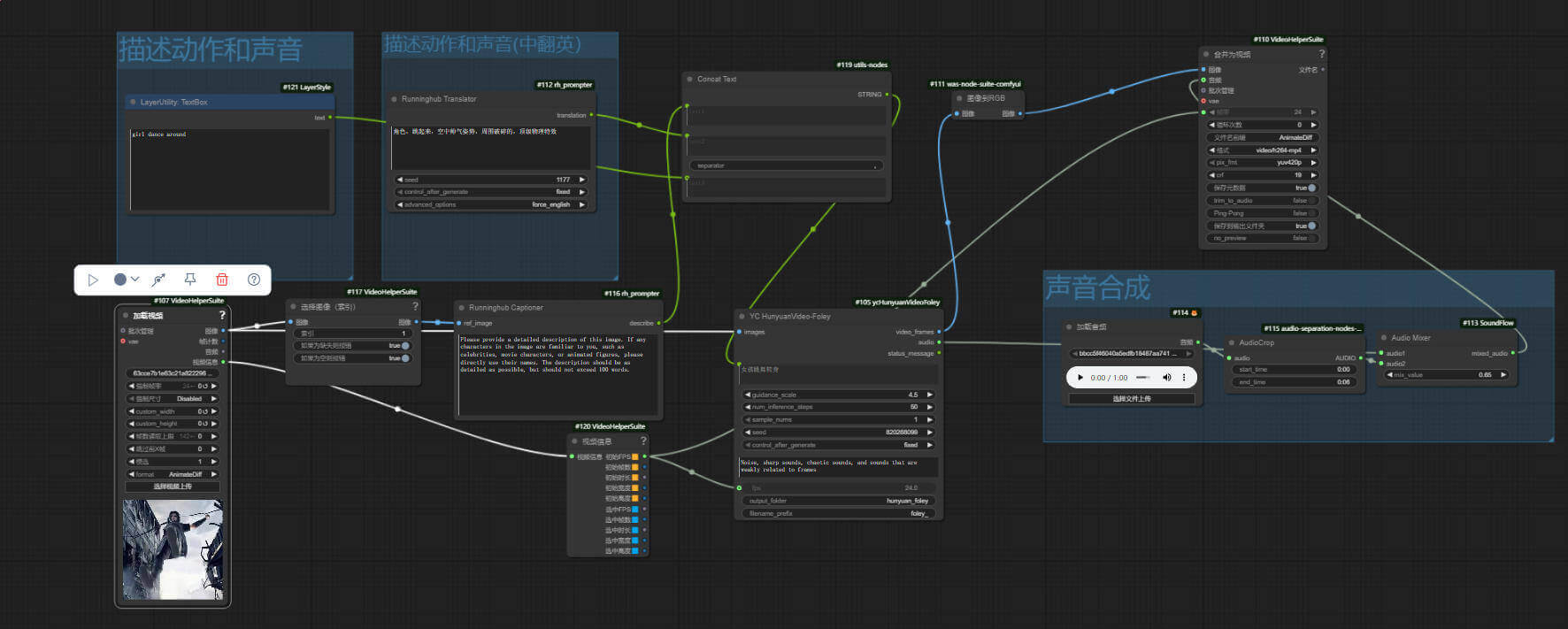This screenshot has height=629, width=1568.
Task: Change format AnimateDiff selector on load video node
Action: pos(173,474)
